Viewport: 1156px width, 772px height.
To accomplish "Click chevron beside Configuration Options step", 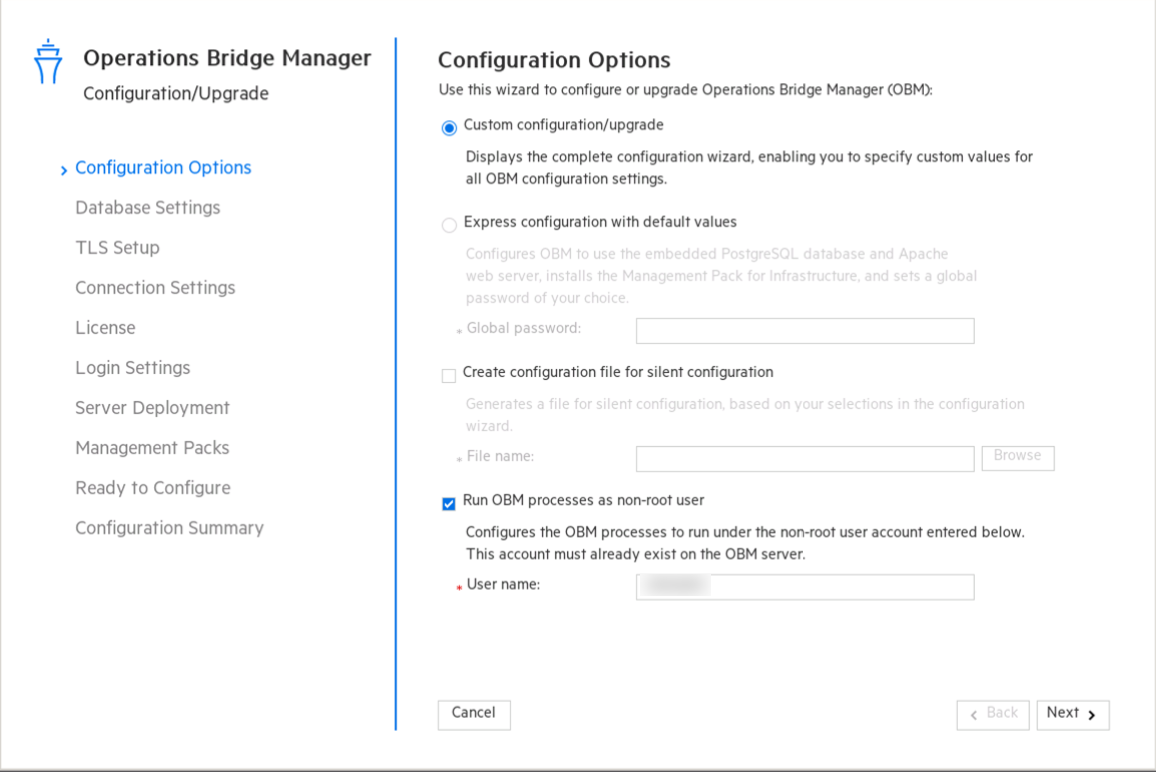I will (64, 170).
